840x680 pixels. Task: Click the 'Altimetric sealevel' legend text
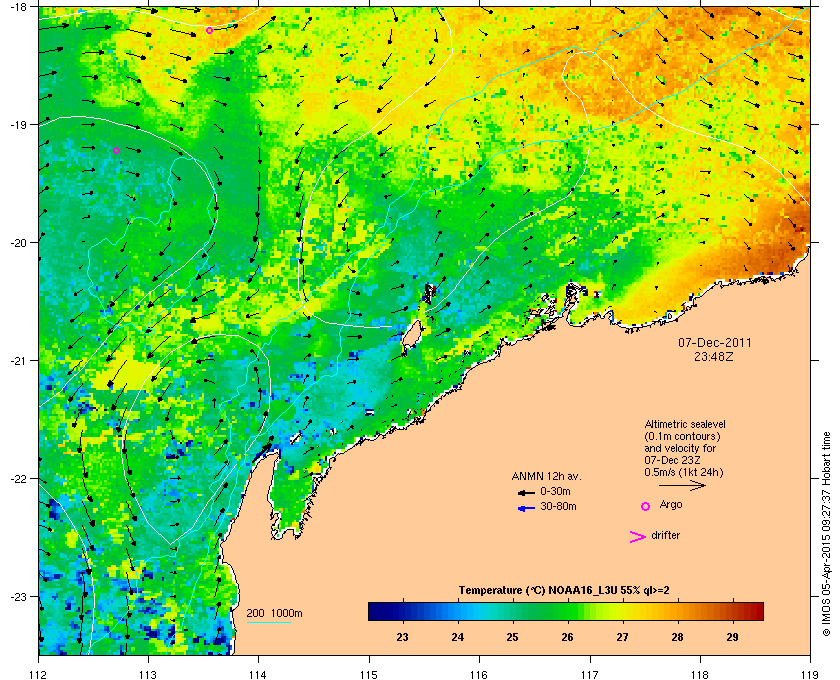pos(685,424)
